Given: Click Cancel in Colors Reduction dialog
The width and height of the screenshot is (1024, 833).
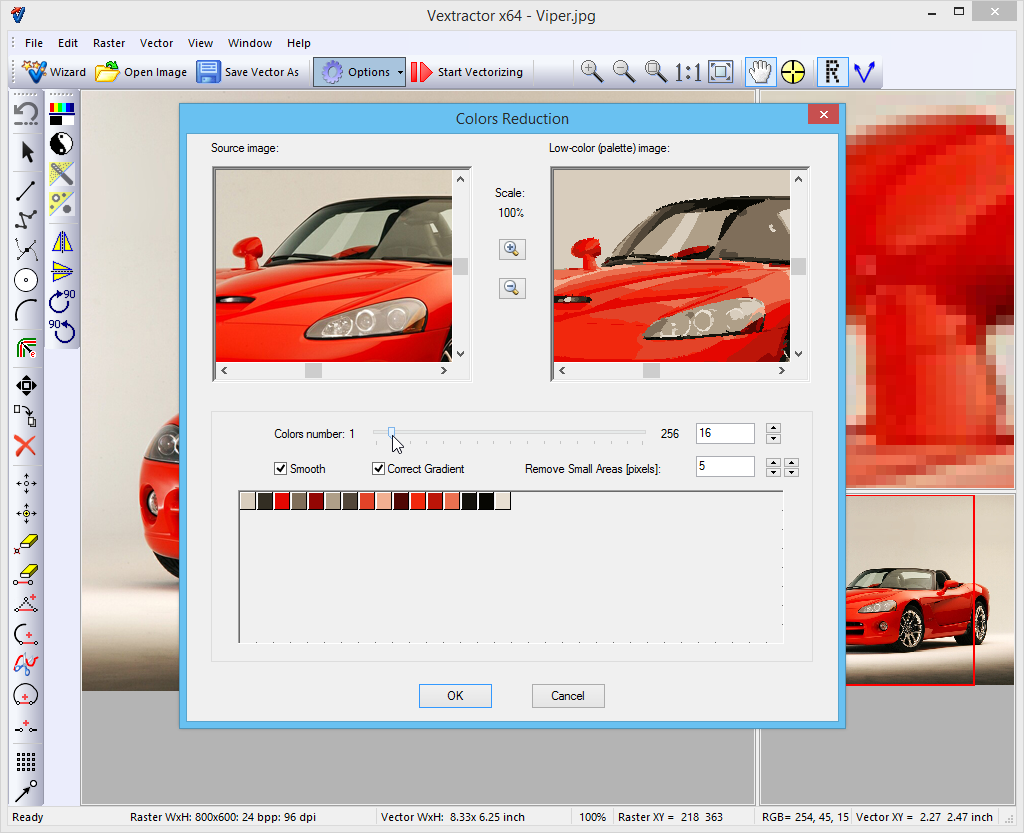Looking at the screenshot, I should [x=567, y=696].
